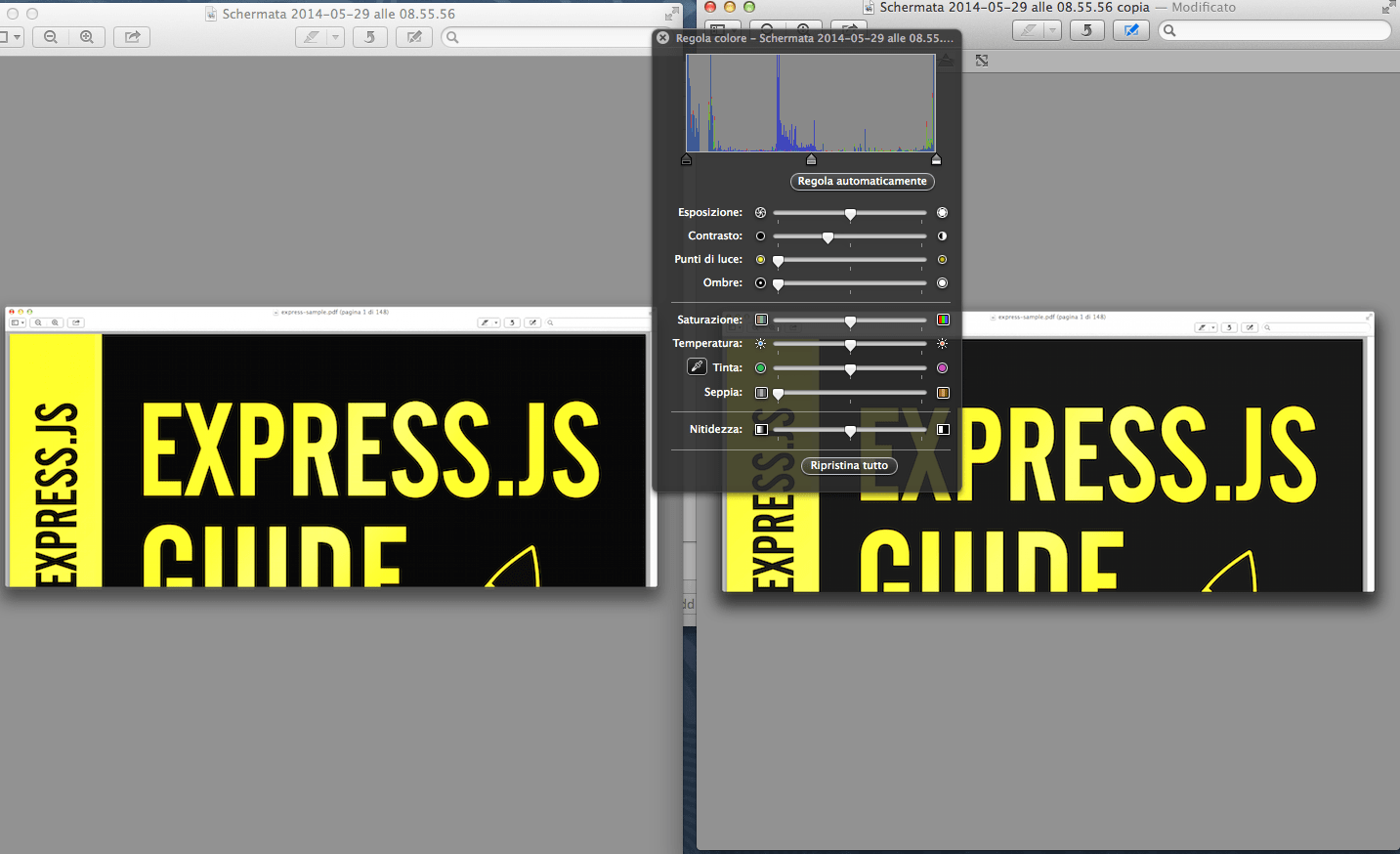Screen dimensions: 1400x854
Task: Click the sharp icon after Nitidezza slider
Action: click(x=943, y=429)
